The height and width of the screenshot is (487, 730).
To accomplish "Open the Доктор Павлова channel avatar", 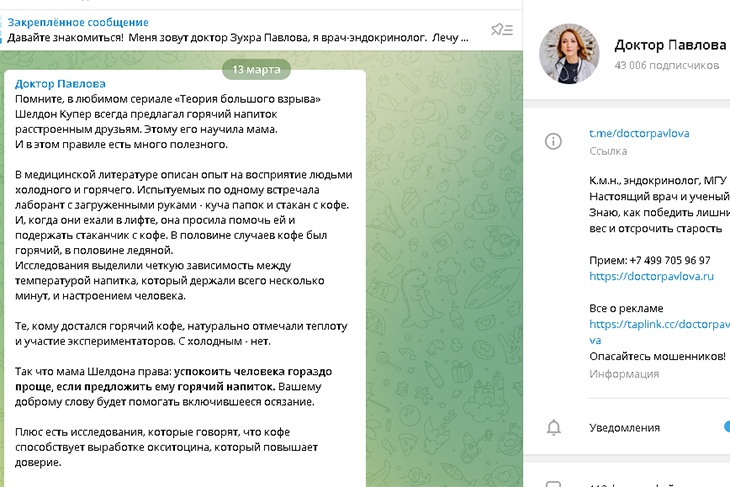I will pos(569,54).
